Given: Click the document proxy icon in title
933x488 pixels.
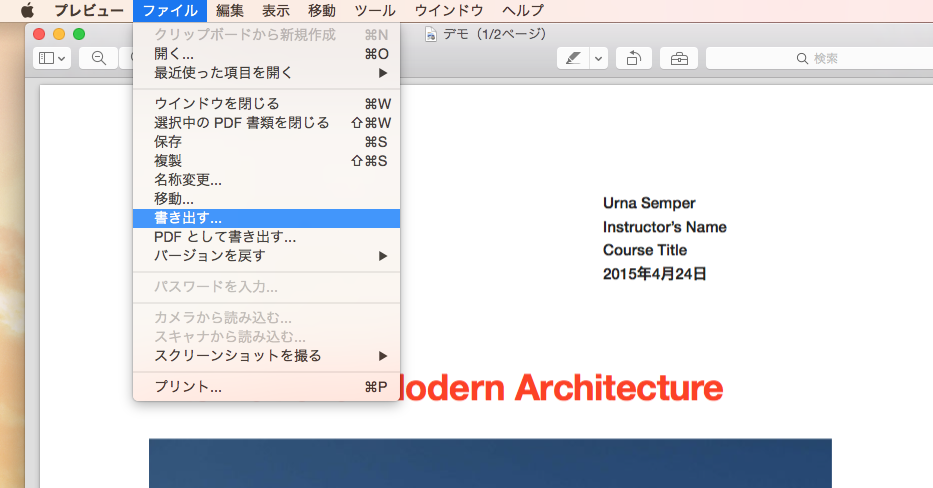Looking at the screenshot, I should coord(431,35).
